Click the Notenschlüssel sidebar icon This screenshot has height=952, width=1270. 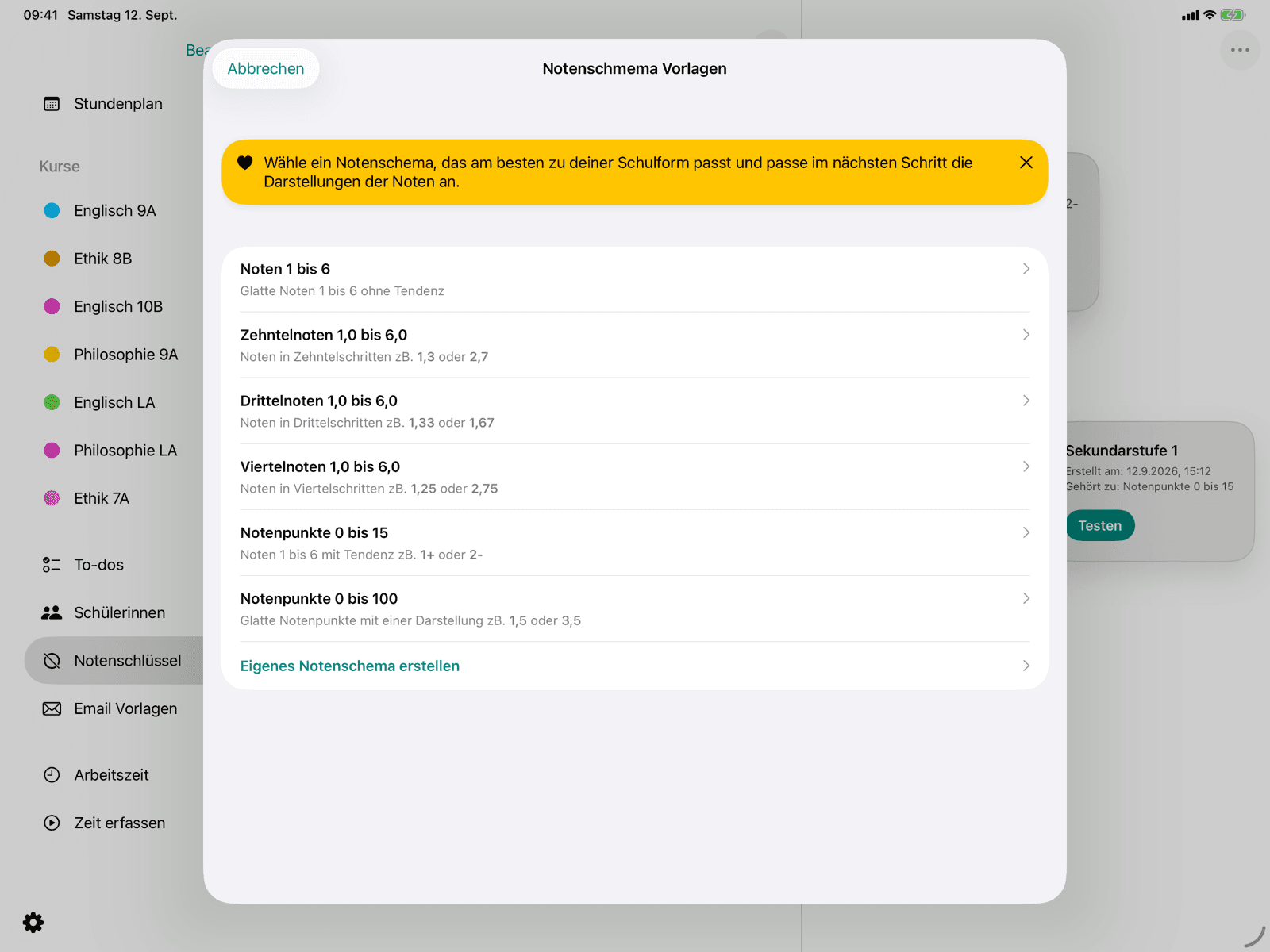[52, 661]
